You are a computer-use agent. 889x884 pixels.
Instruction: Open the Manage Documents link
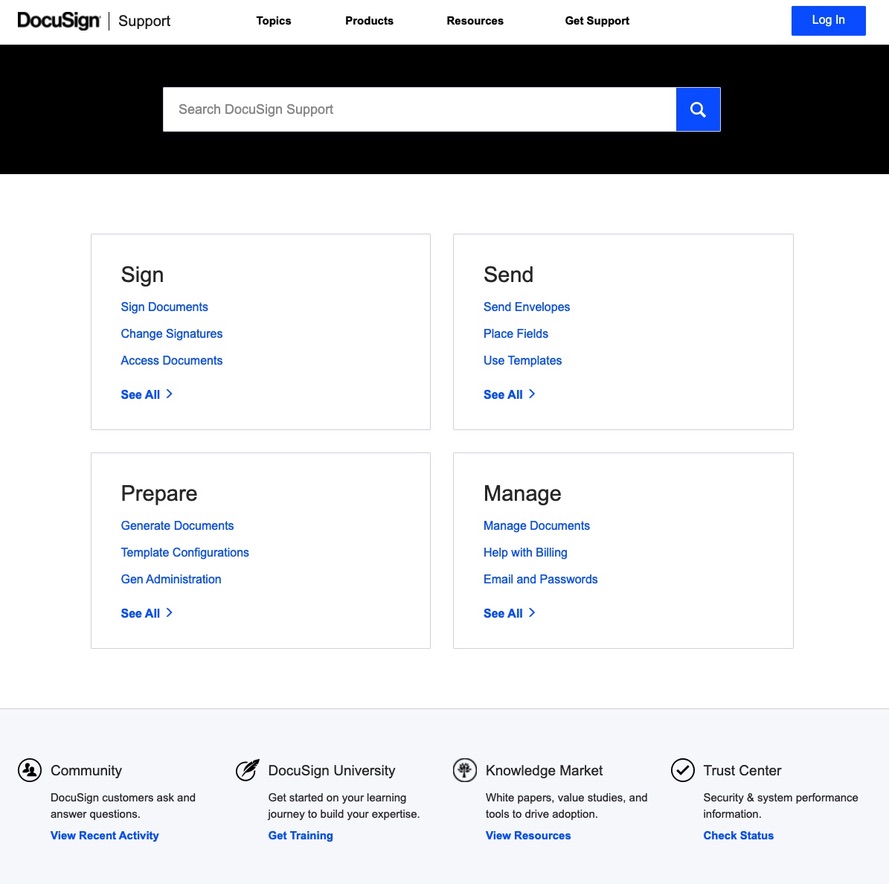click(537, 526)
